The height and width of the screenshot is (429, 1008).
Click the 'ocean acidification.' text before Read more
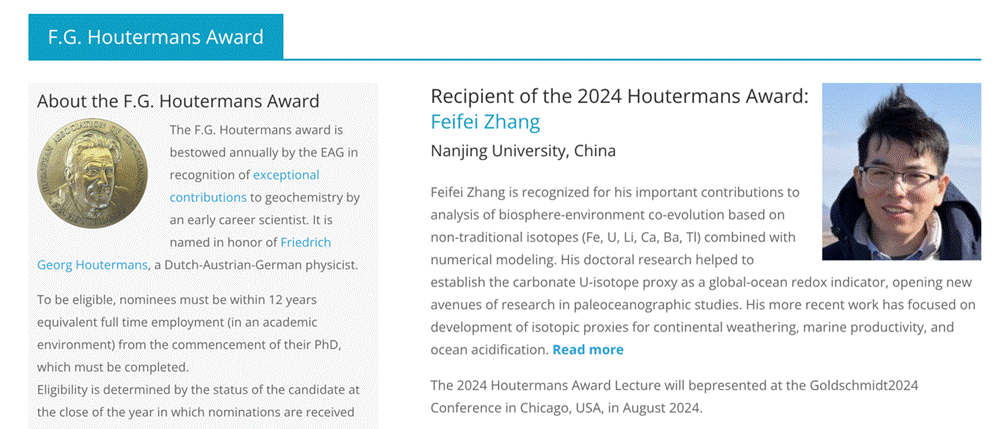(x=489, y=349)
